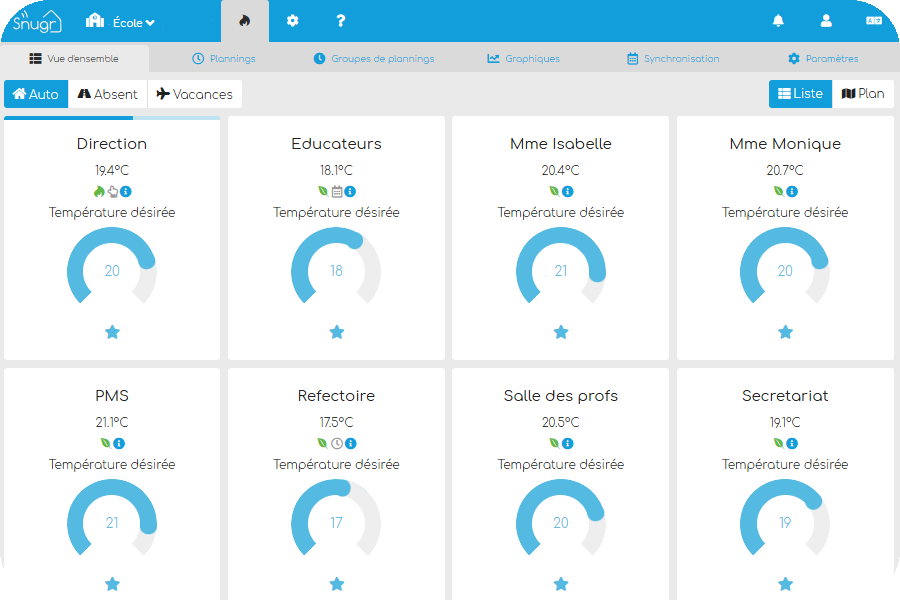This screenshot has width=900, height=600.
Task: Switch to Vacances mode
Action: pos(195,94)
